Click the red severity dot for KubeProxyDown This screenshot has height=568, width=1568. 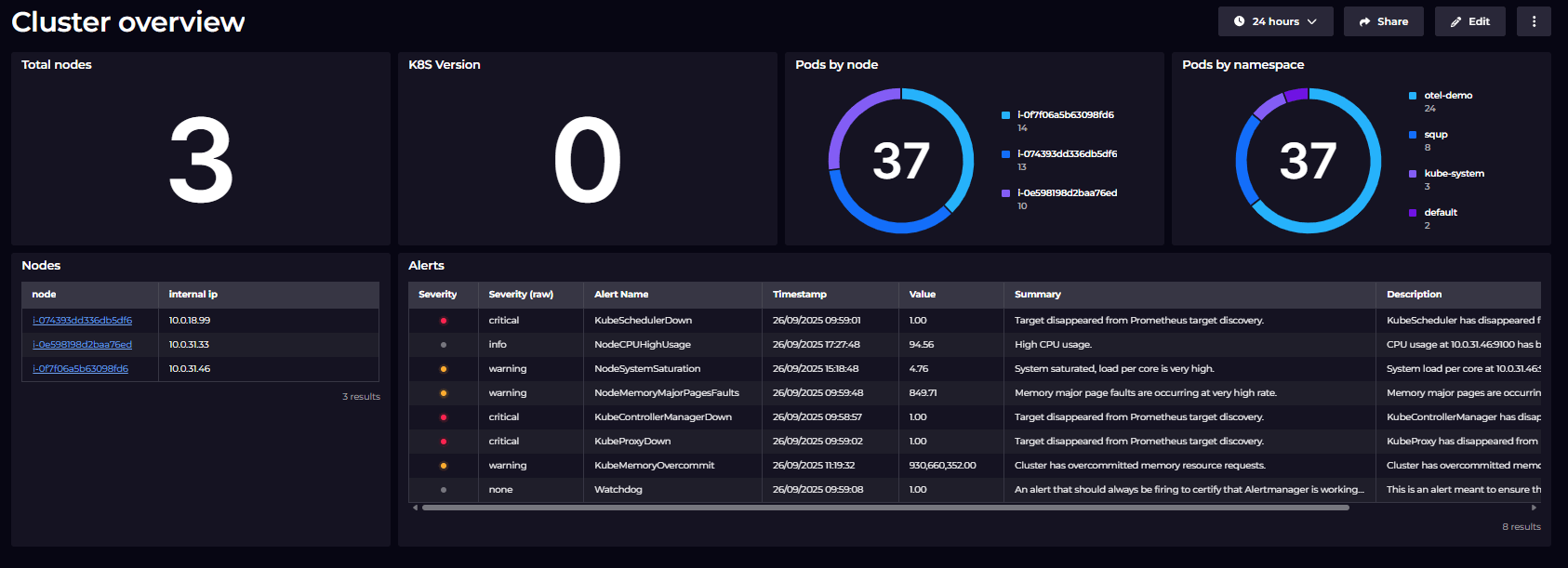444,442
